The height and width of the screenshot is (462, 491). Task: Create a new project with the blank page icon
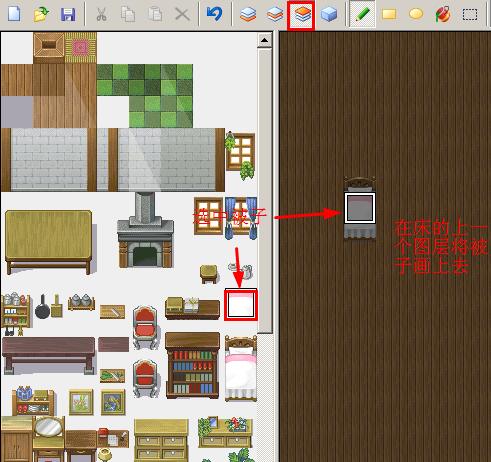pyautogui.click(x=14, y=14)
